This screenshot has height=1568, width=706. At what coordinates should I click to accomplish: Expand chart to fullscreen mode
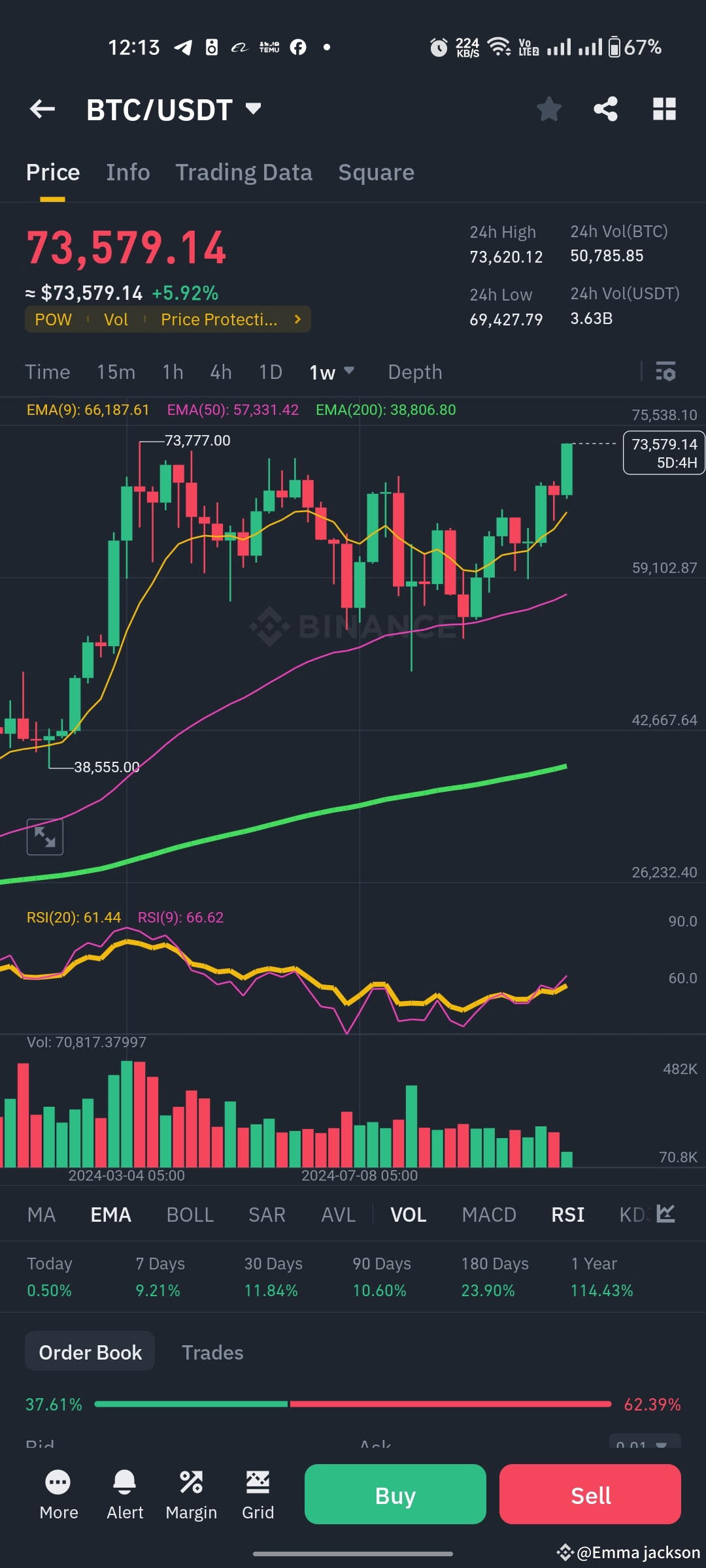pos(44,836)
